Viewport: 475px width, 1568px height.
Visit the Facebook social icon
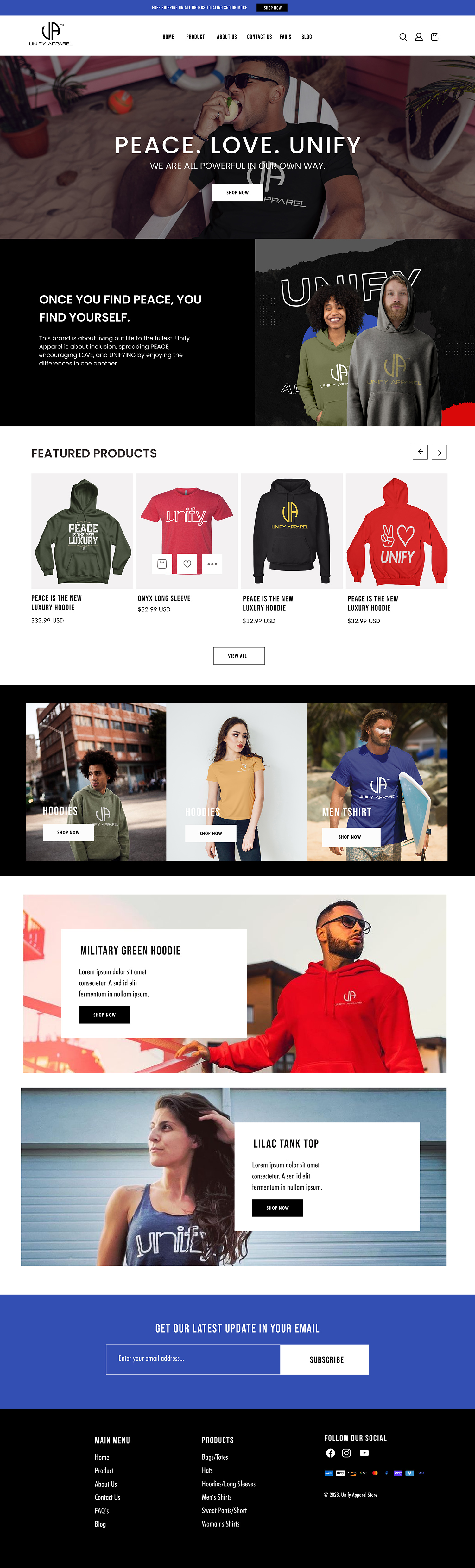click(330, 1453)
